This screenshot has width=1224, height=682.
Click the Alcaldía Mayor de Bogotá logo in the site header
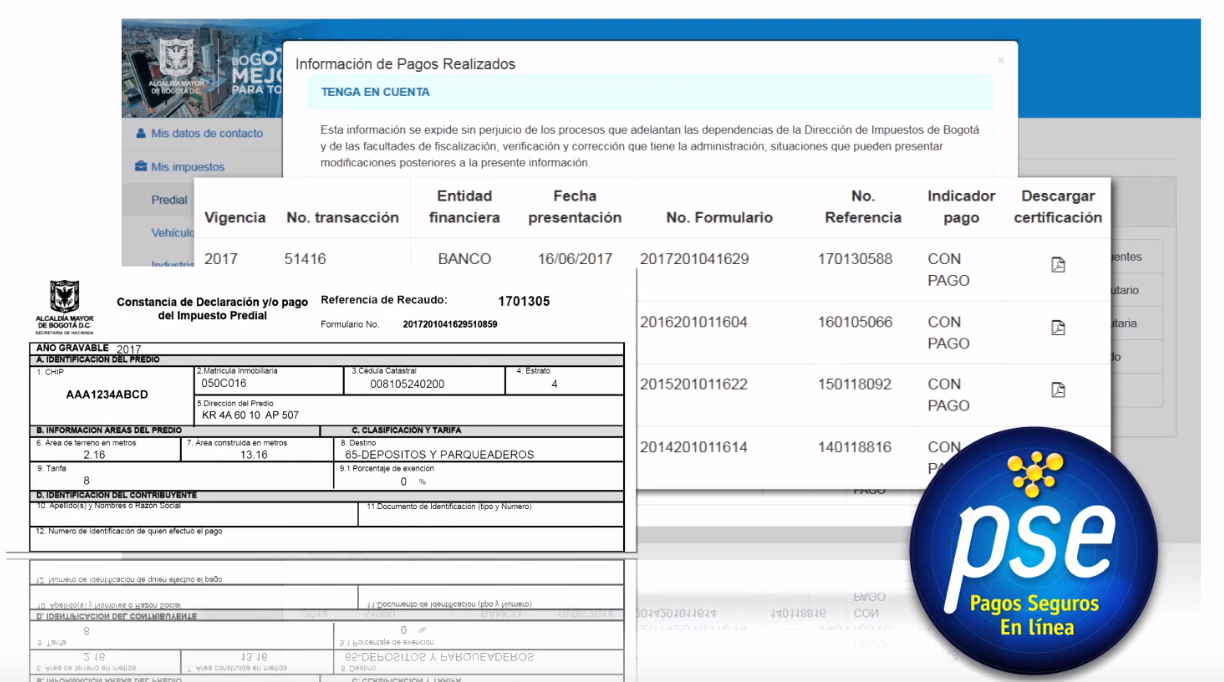pos(176,66)
